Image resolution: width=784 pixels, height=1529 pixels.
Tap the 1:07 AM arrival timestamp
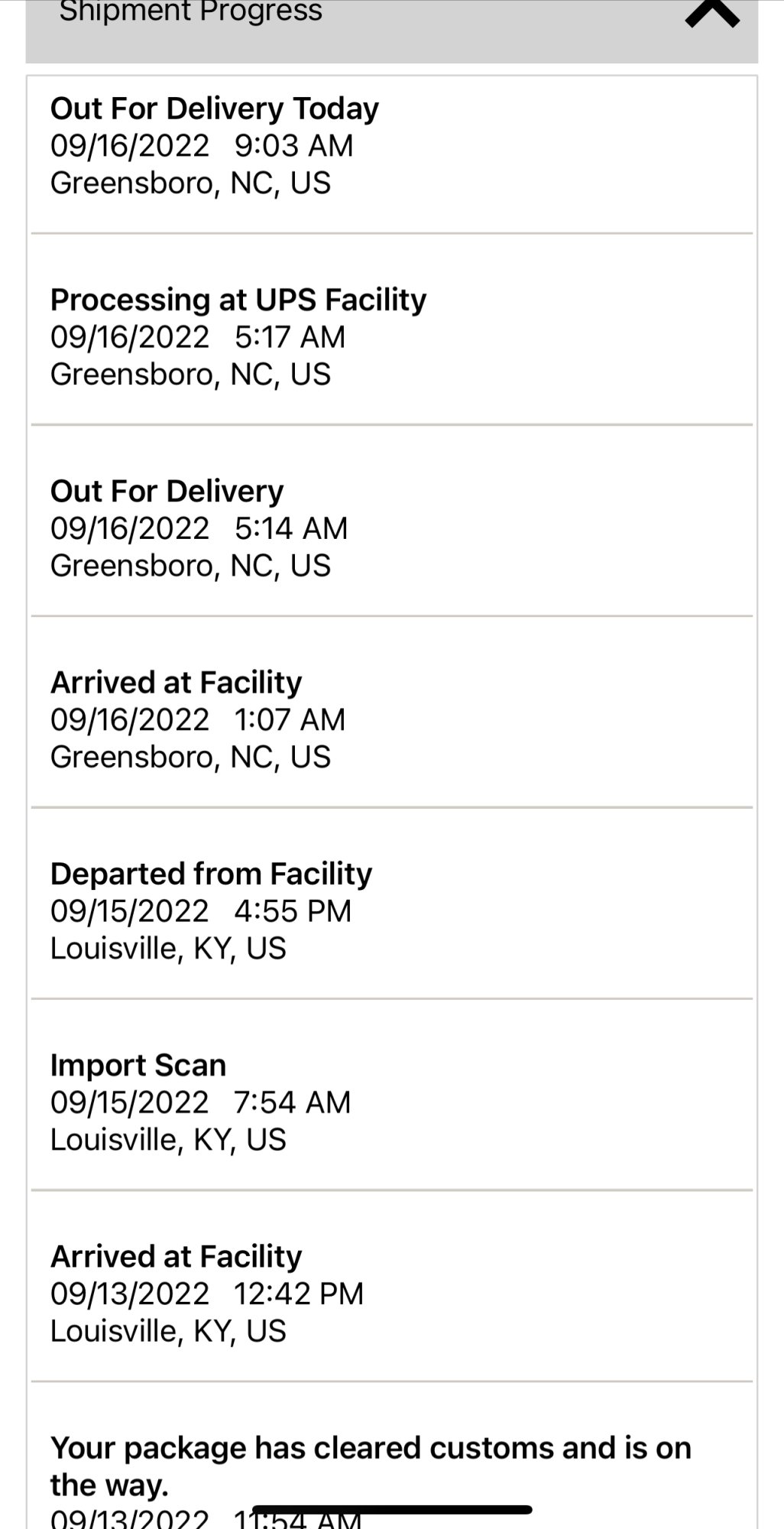tap(290, 719)
